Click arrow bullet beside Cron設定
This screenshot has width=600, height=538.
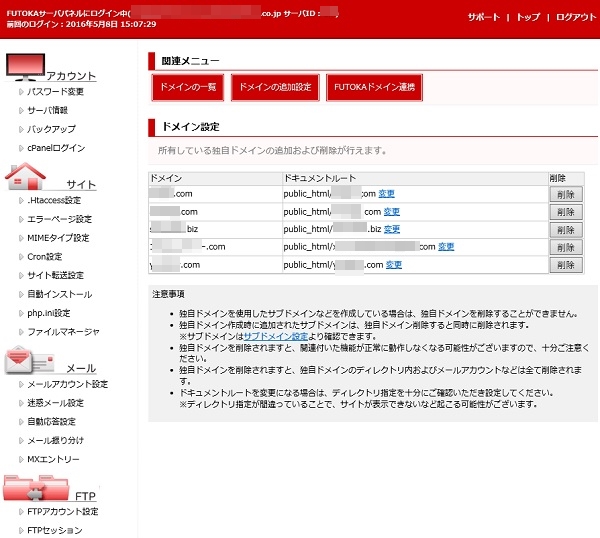point(21,257)
